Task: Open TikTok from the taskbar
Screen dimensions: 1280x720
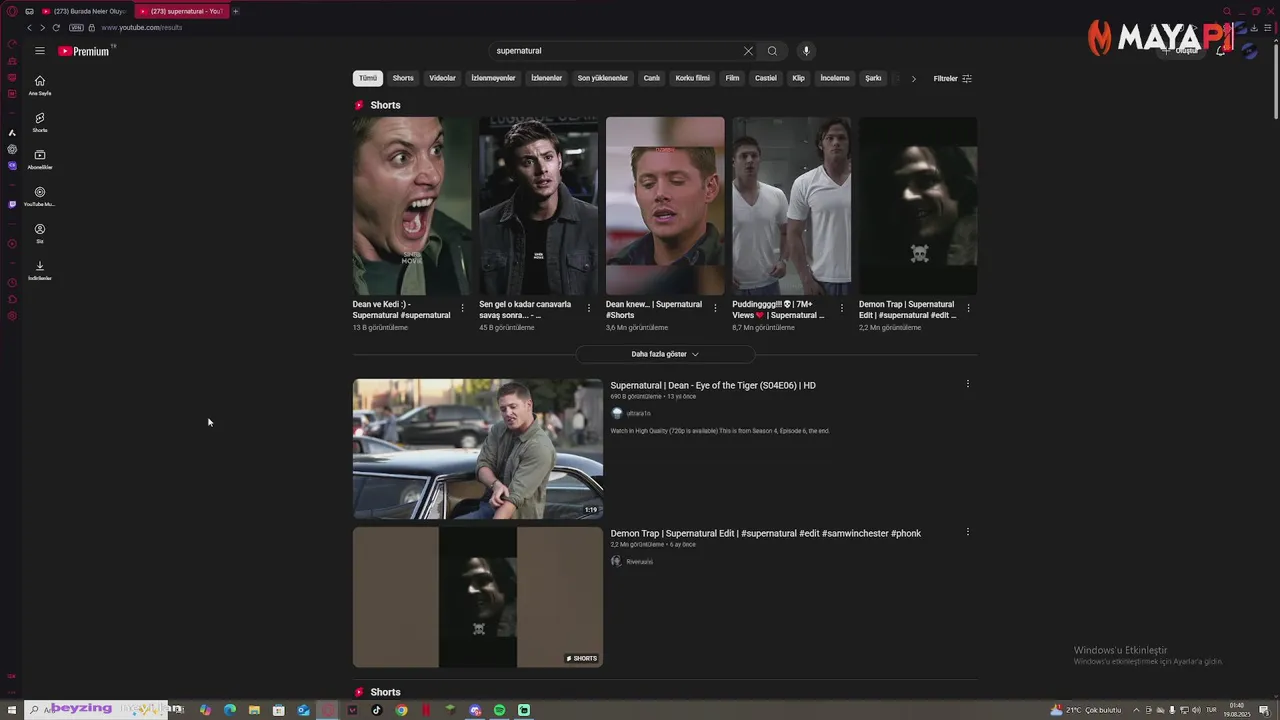Action: [377, 710]
